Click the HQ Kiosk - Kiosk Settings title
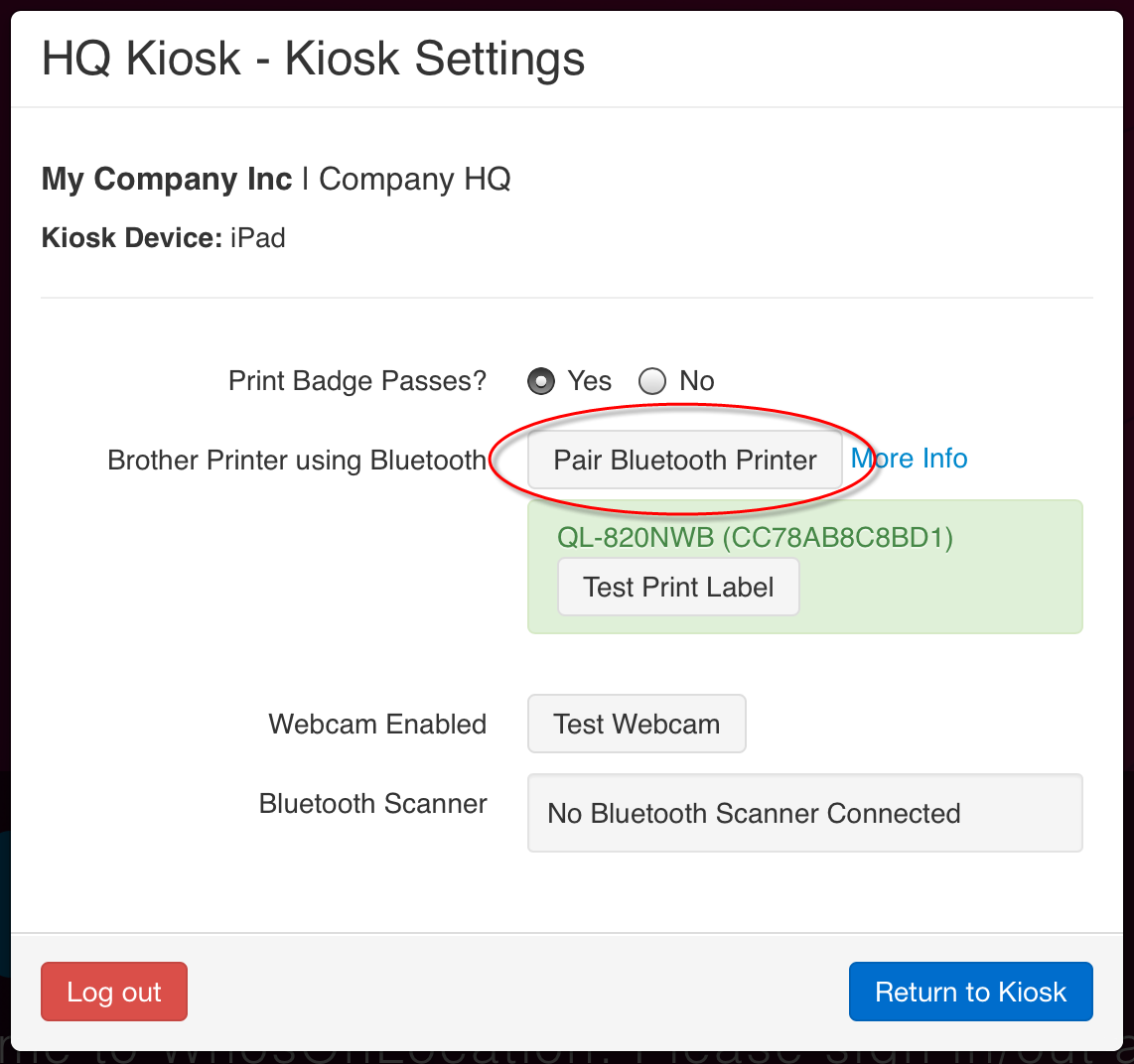Screen dimensions: 1134x1064 tap(313, 59)
